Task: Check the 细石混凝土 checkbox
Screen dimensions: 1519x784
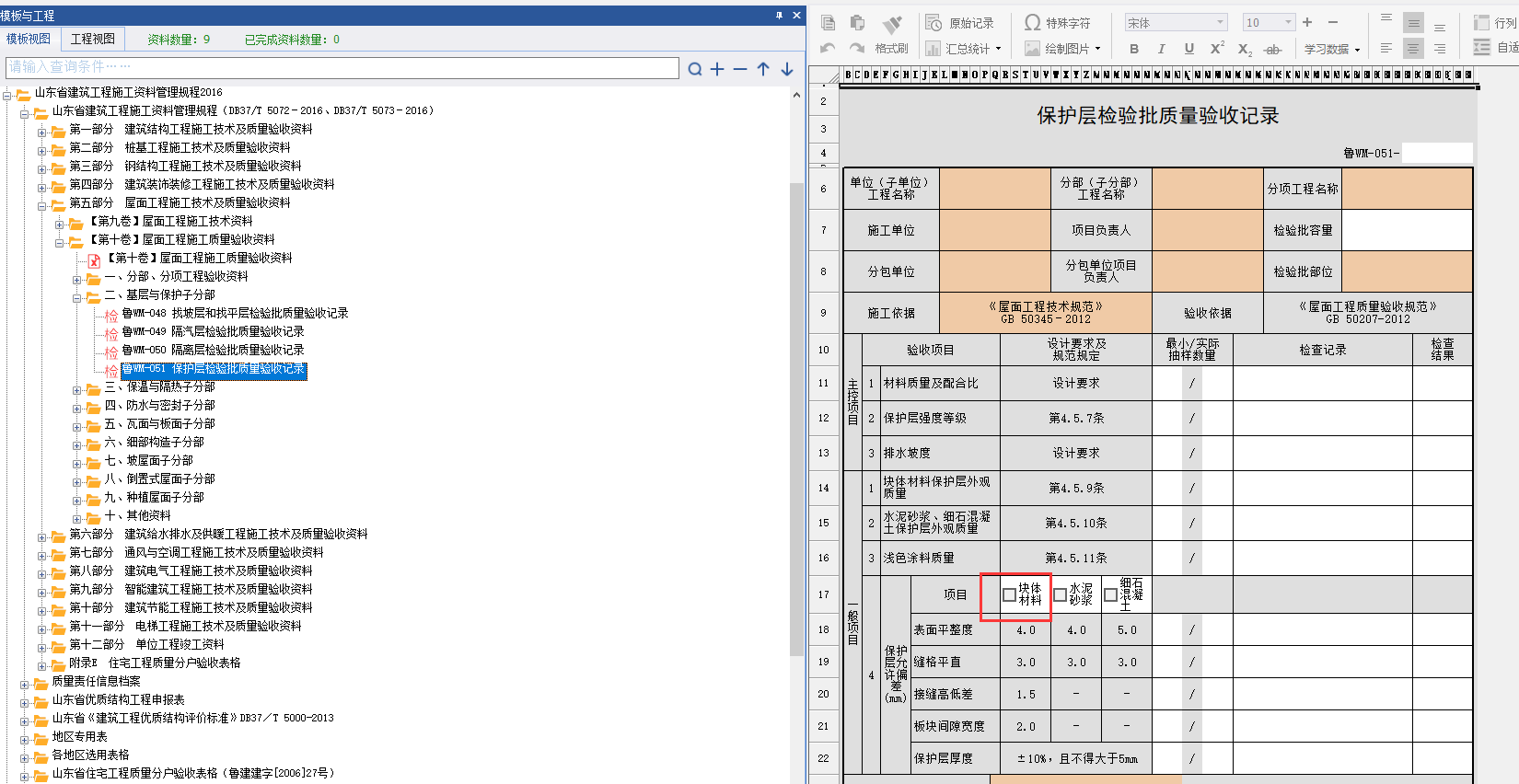Action: (x=1110, y=595)
